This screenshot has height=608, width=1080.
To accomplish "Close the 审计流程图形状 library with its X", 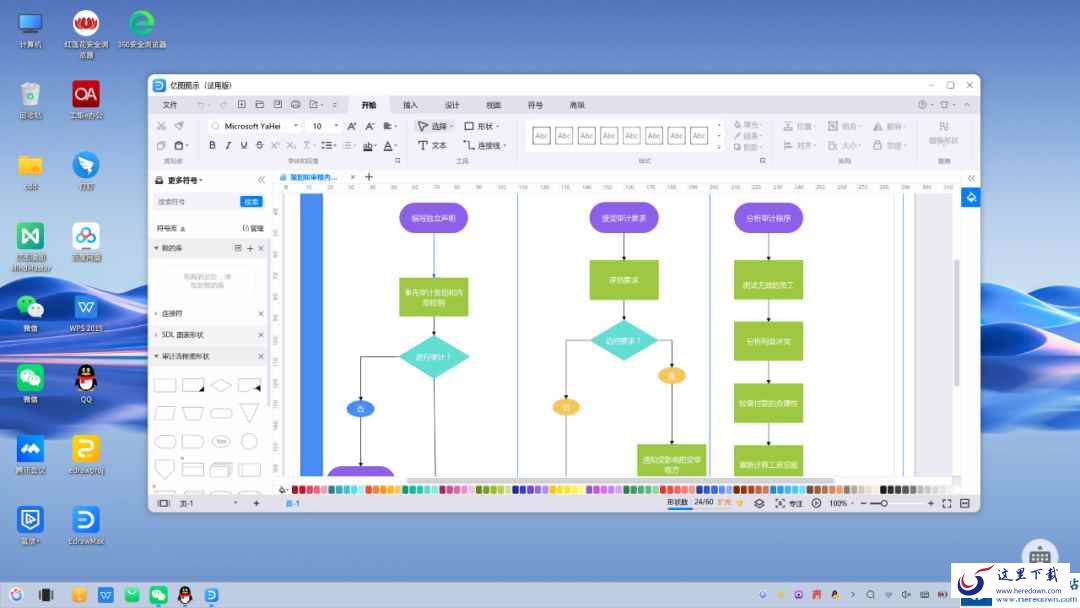I will click(261, 356).
